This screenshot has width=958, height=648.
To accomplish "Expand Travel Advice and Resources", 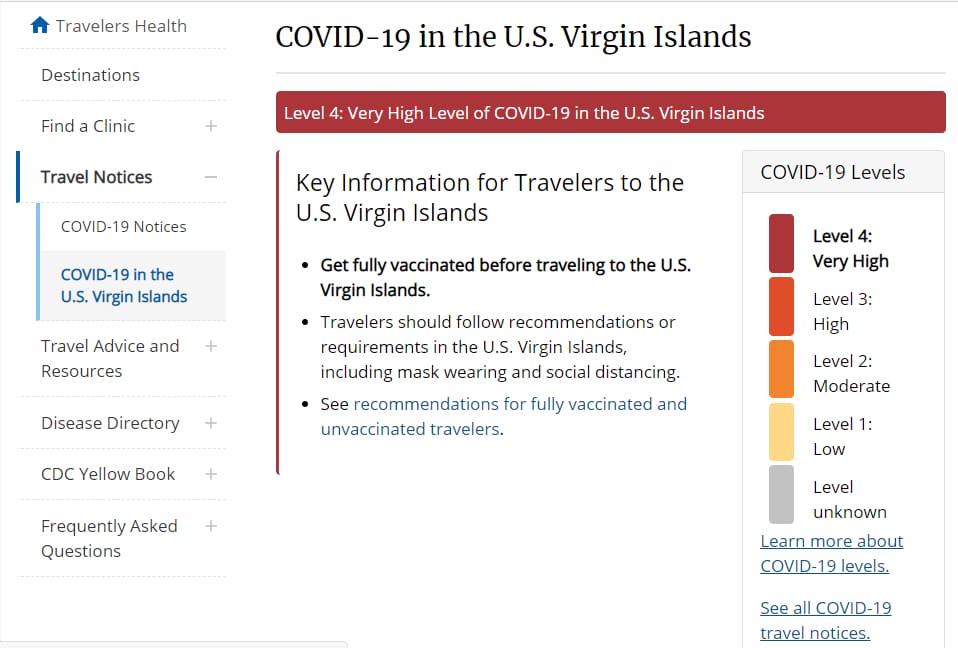I will click(211, 346).
